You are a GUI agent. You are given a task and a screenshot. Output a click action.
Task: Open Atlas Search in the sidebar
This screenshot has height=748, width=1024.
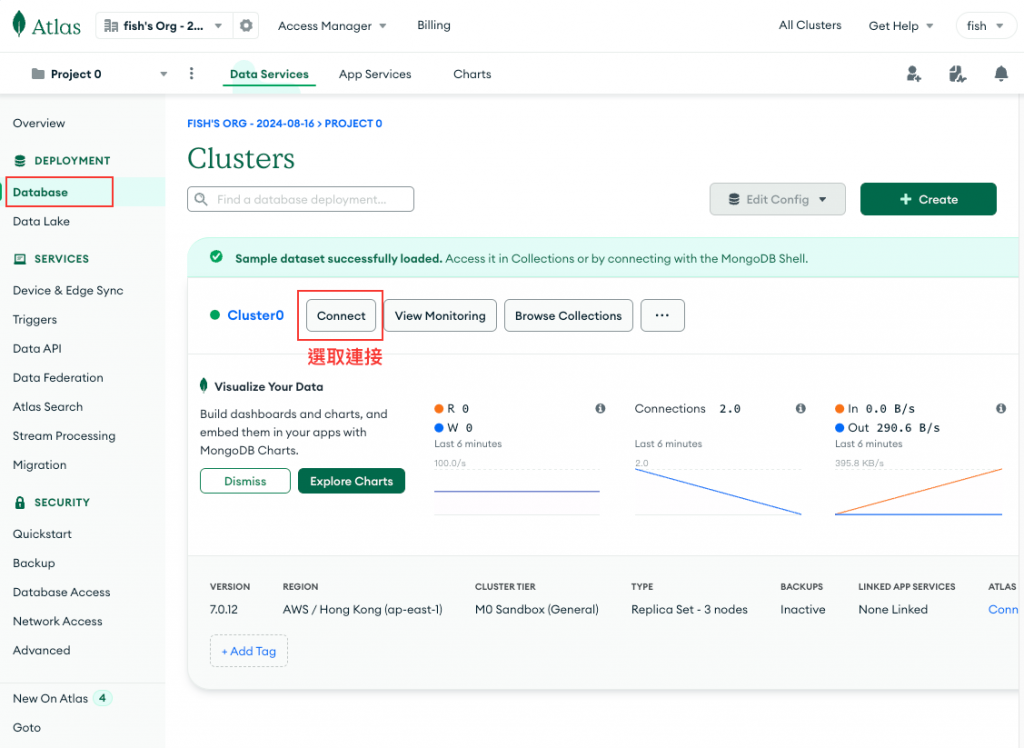click(48, 406)
